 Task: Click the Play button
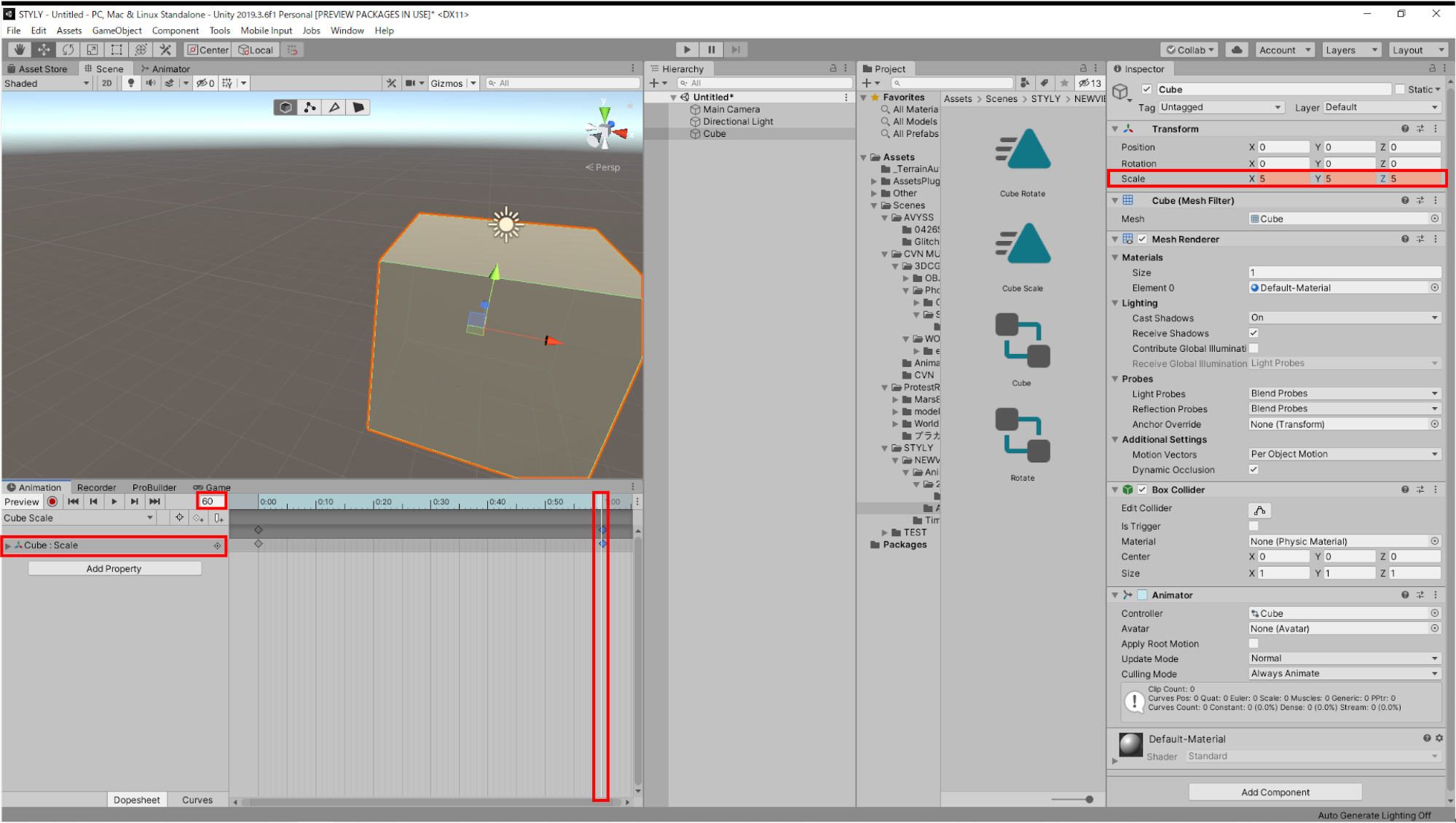click(x=687, y=50)
